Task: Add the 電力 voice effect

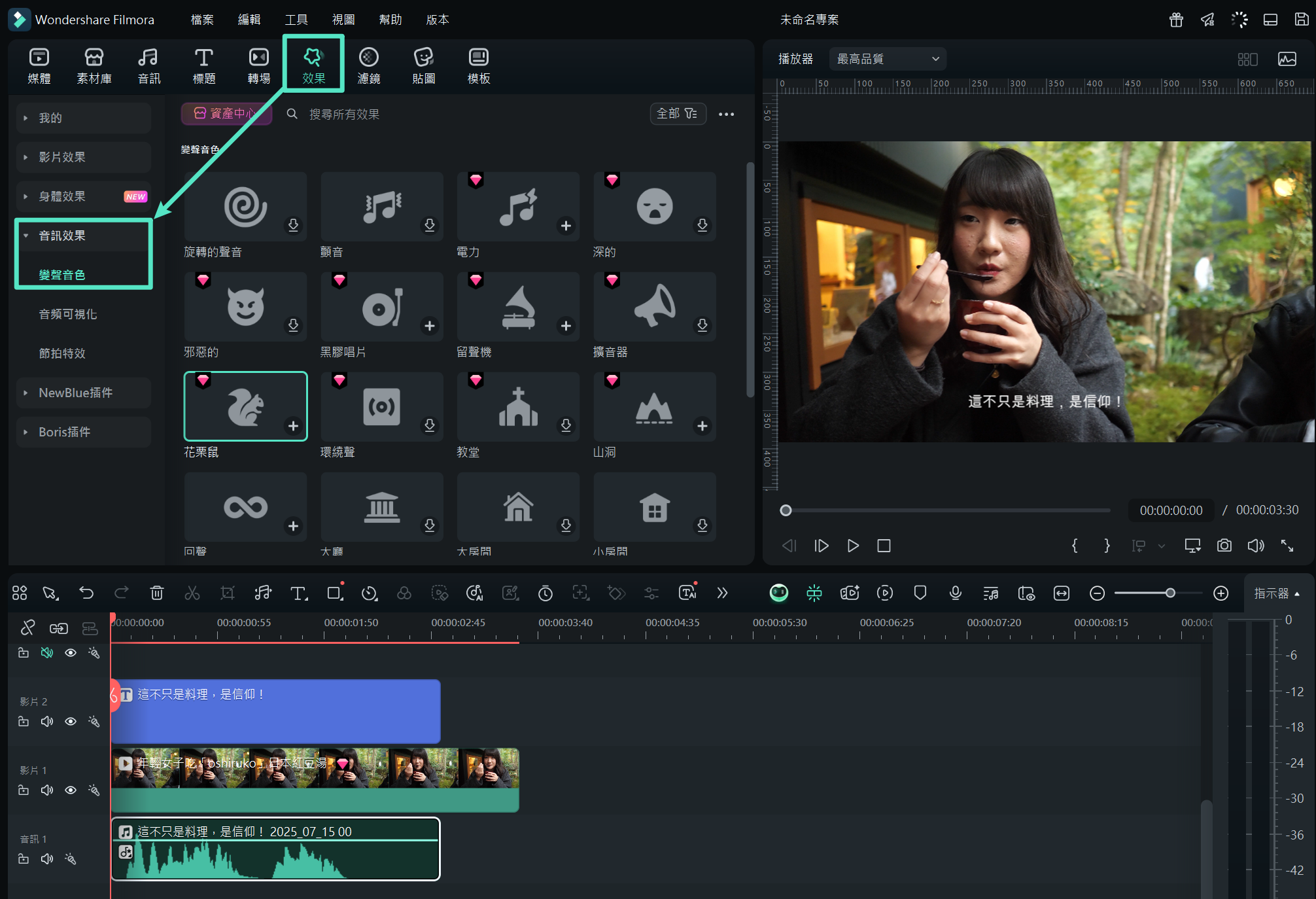Action: pyautogui.click(x=566, y=226)
